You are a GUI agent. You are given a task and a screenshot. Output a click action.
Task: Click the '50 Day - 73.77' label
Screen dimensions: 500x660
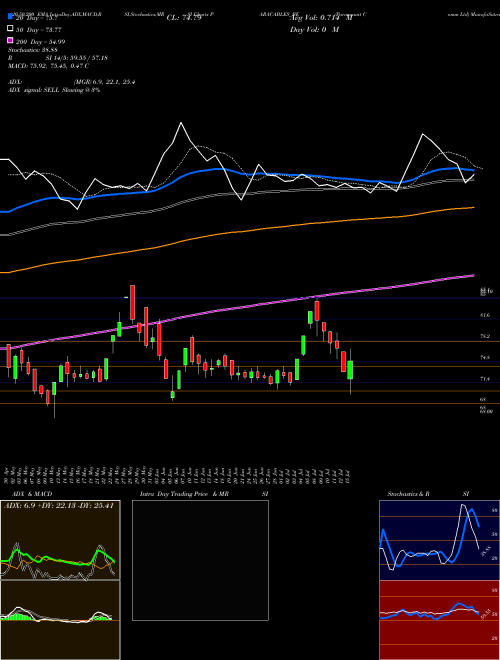tap(39, 30)
